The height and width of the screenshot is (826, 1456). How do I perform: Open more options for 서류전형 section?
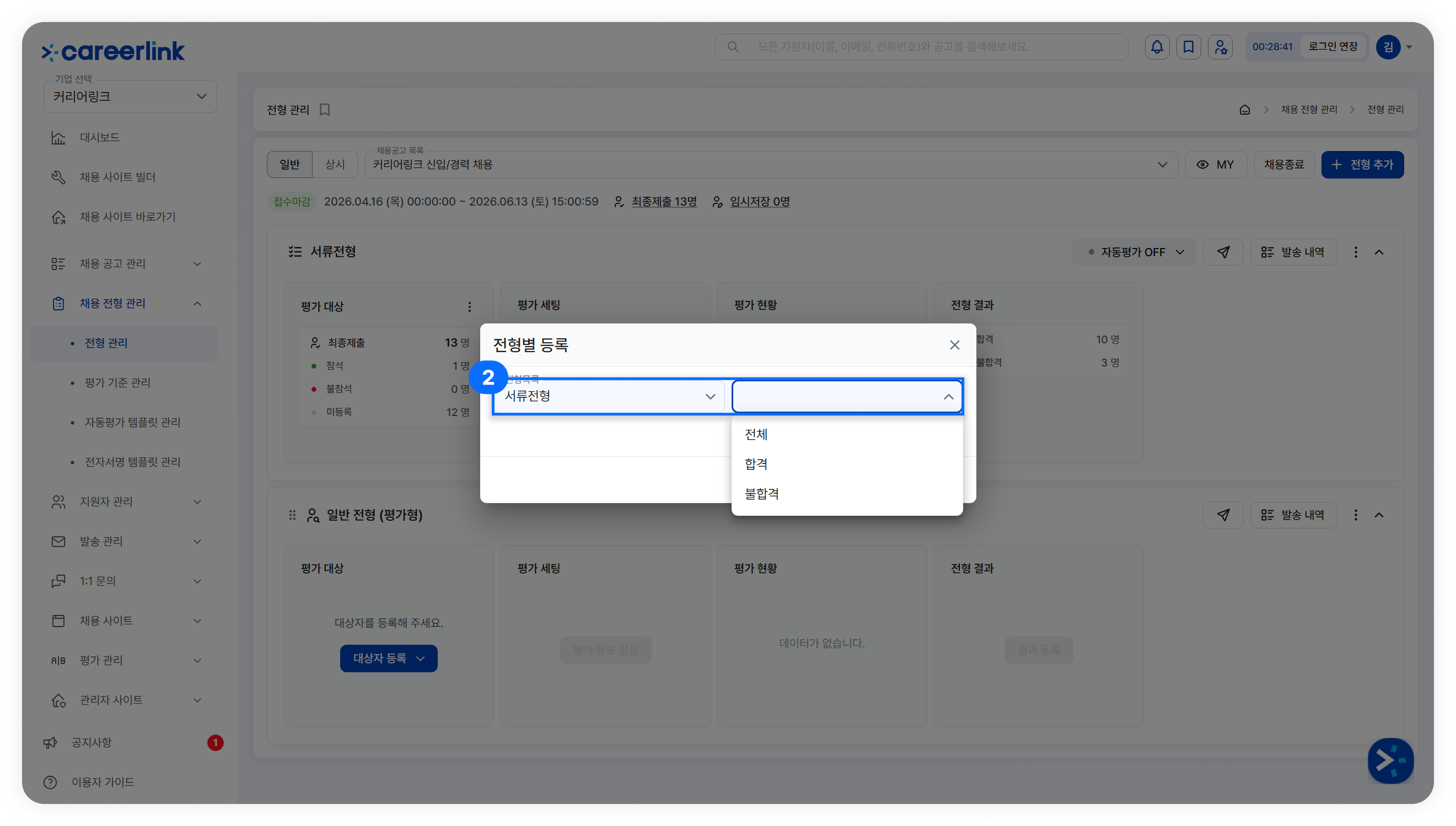coord(1356,252)
